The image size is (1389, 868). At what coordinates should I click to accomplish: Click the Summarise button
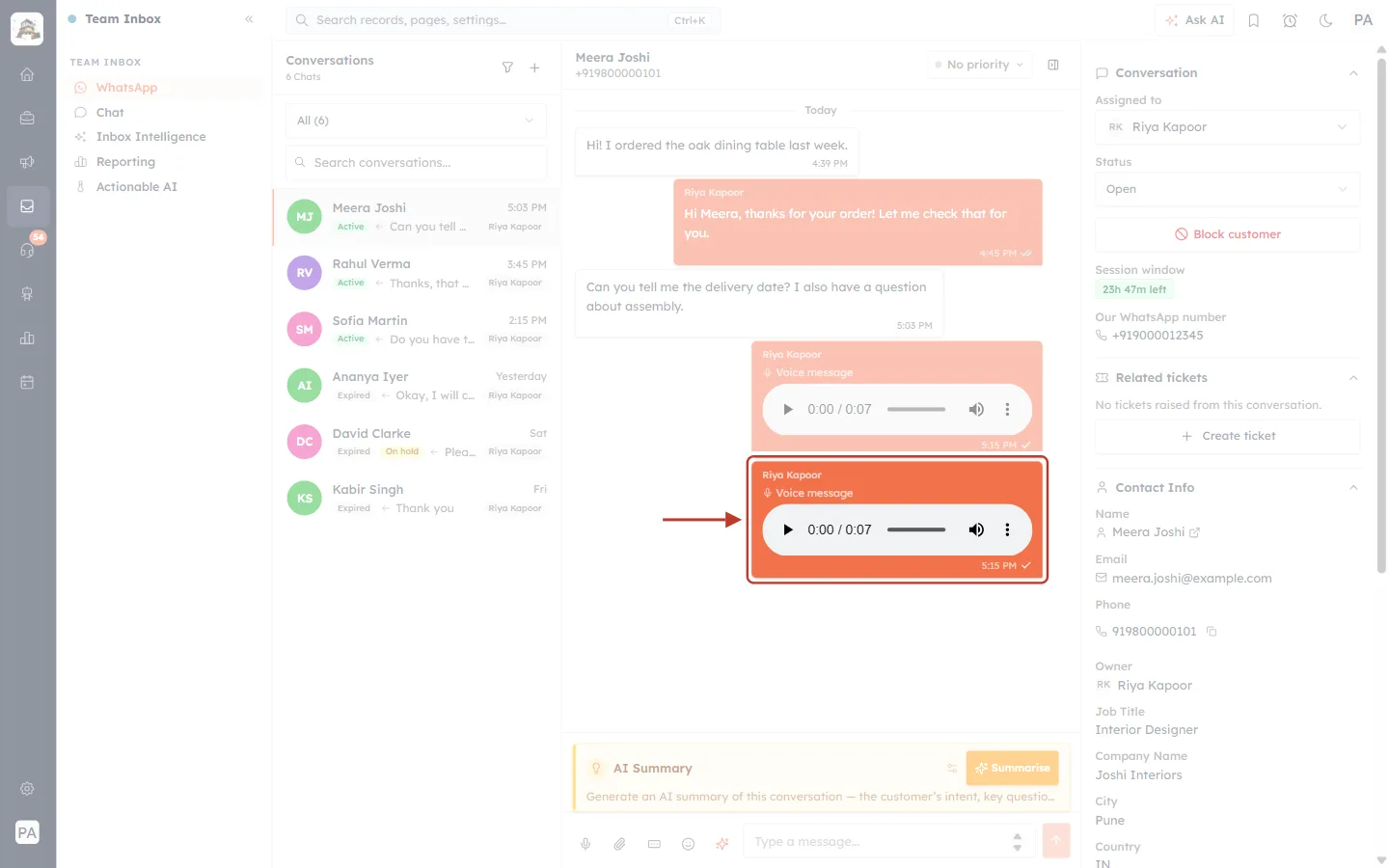pos(1012,769)
